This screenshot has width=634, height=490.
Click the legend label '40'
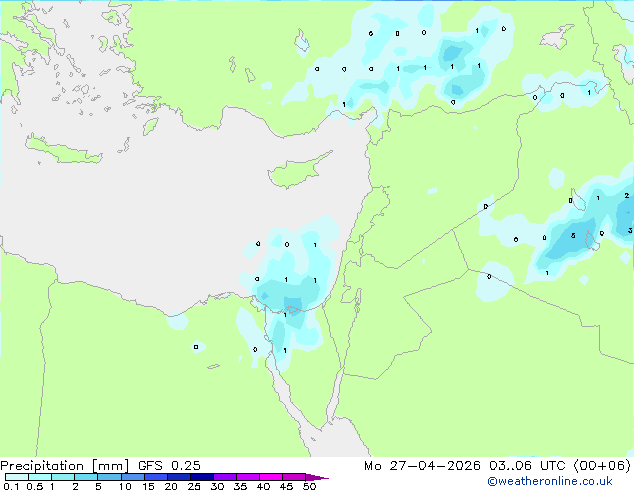[263, 486]
